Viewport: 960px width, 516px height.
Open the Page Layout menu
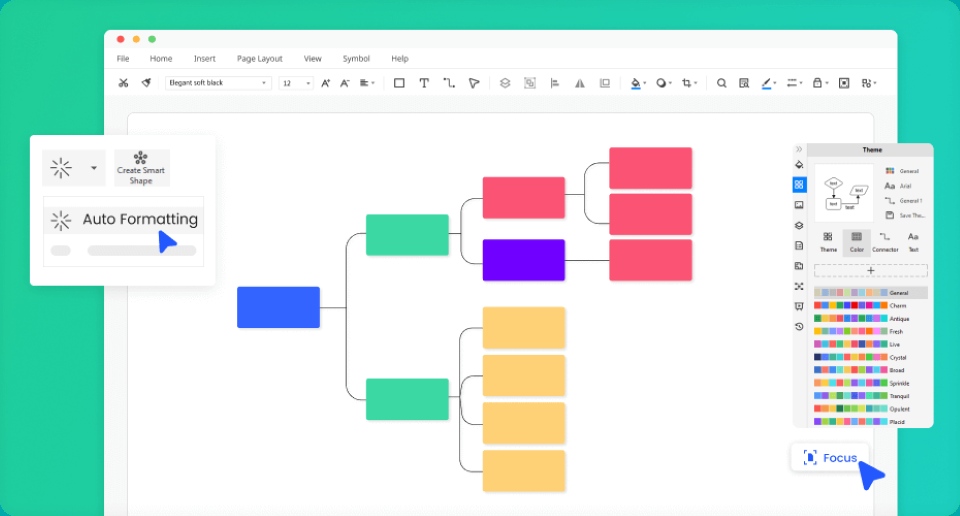tap(259, 59)
